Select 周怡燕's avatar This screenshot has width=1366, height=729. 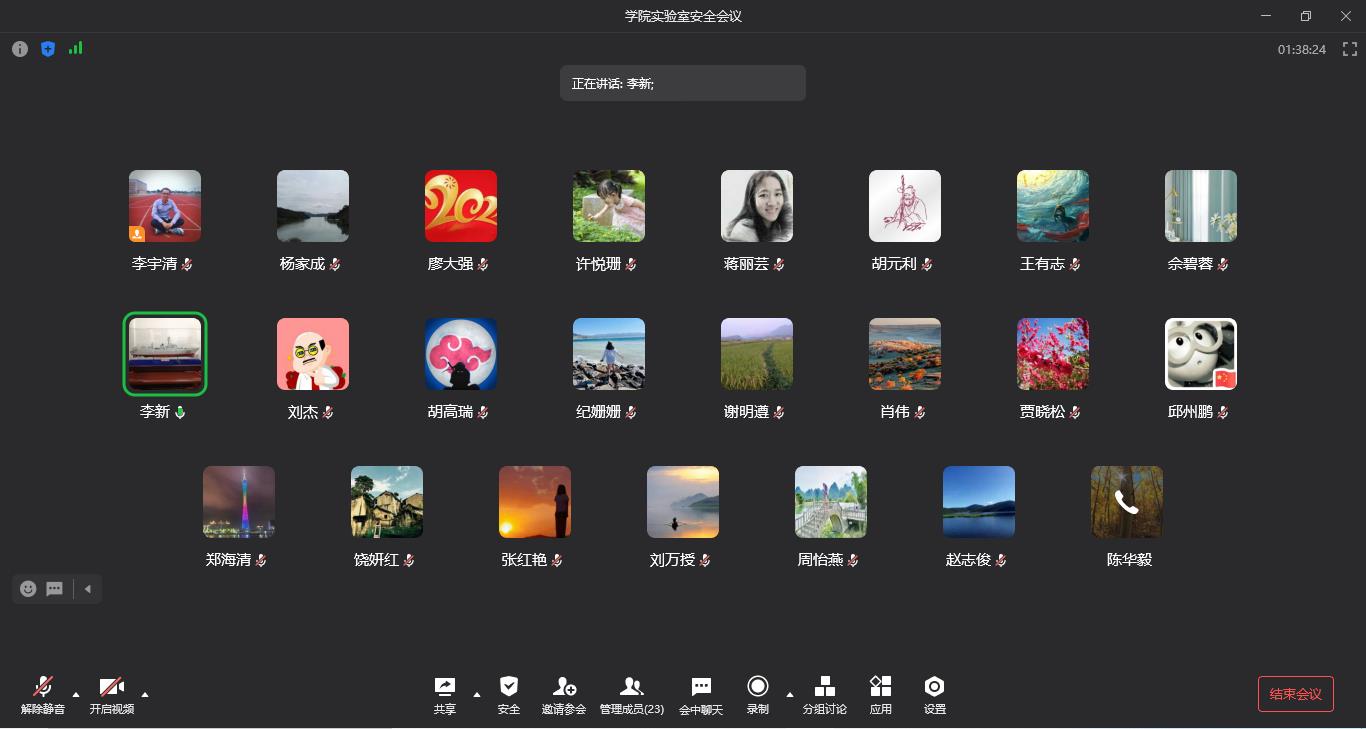click(x=831, y=502)
